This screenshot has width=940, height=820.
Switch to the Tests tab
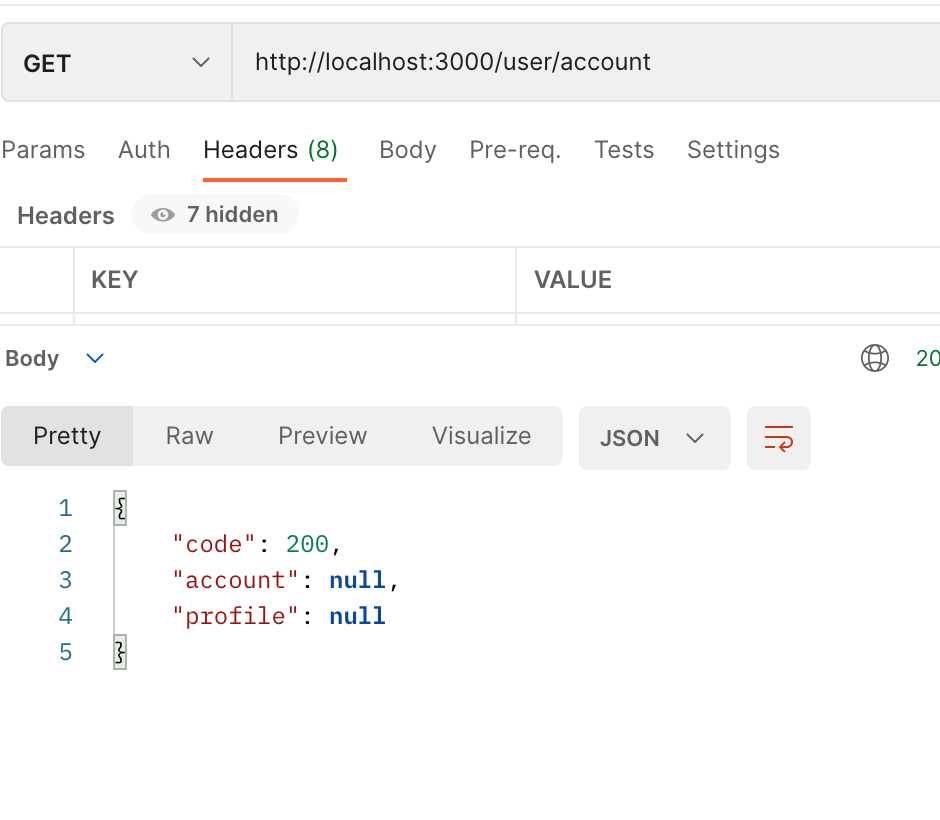624,150
